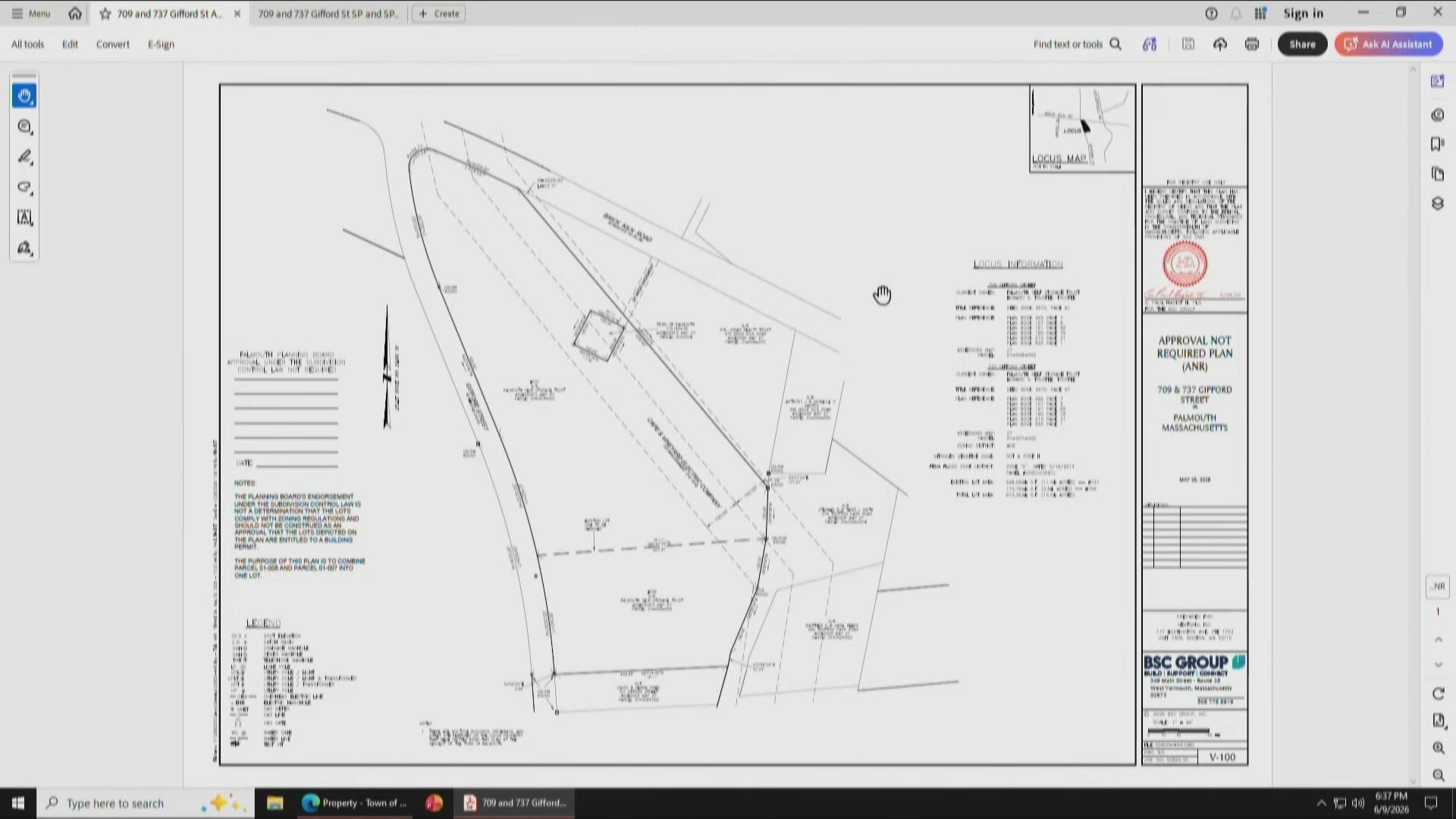The width and height of the screenshot is (1456, 819).
Task: Click the Locus Map thumbnail on plan
Action: tap(1082, 129)
